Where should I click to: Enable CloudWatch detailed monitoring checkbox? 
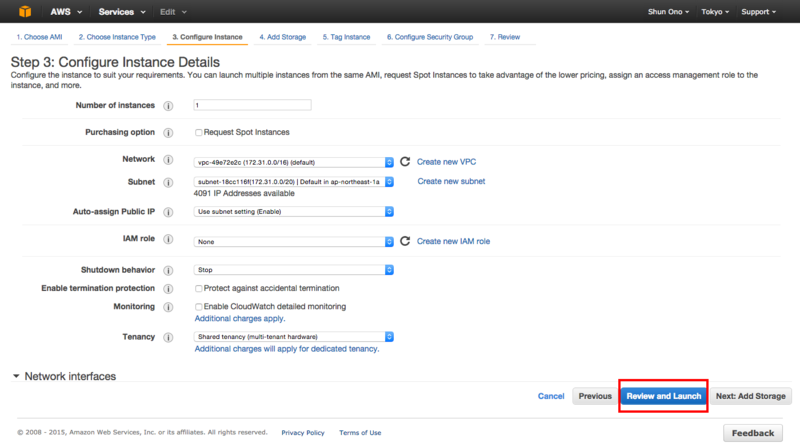point(198,307)
